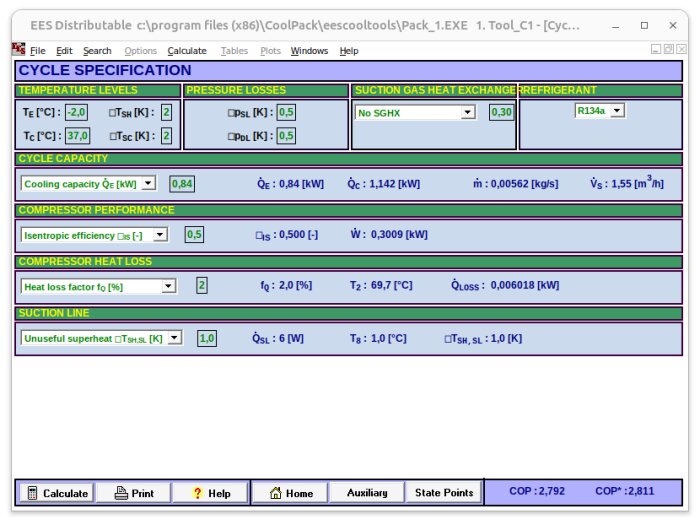Expand the Unuseful superheat dropdown
The height and width of the screenshot is (525, 700).
pyautogui.click(x=175, y=338)
